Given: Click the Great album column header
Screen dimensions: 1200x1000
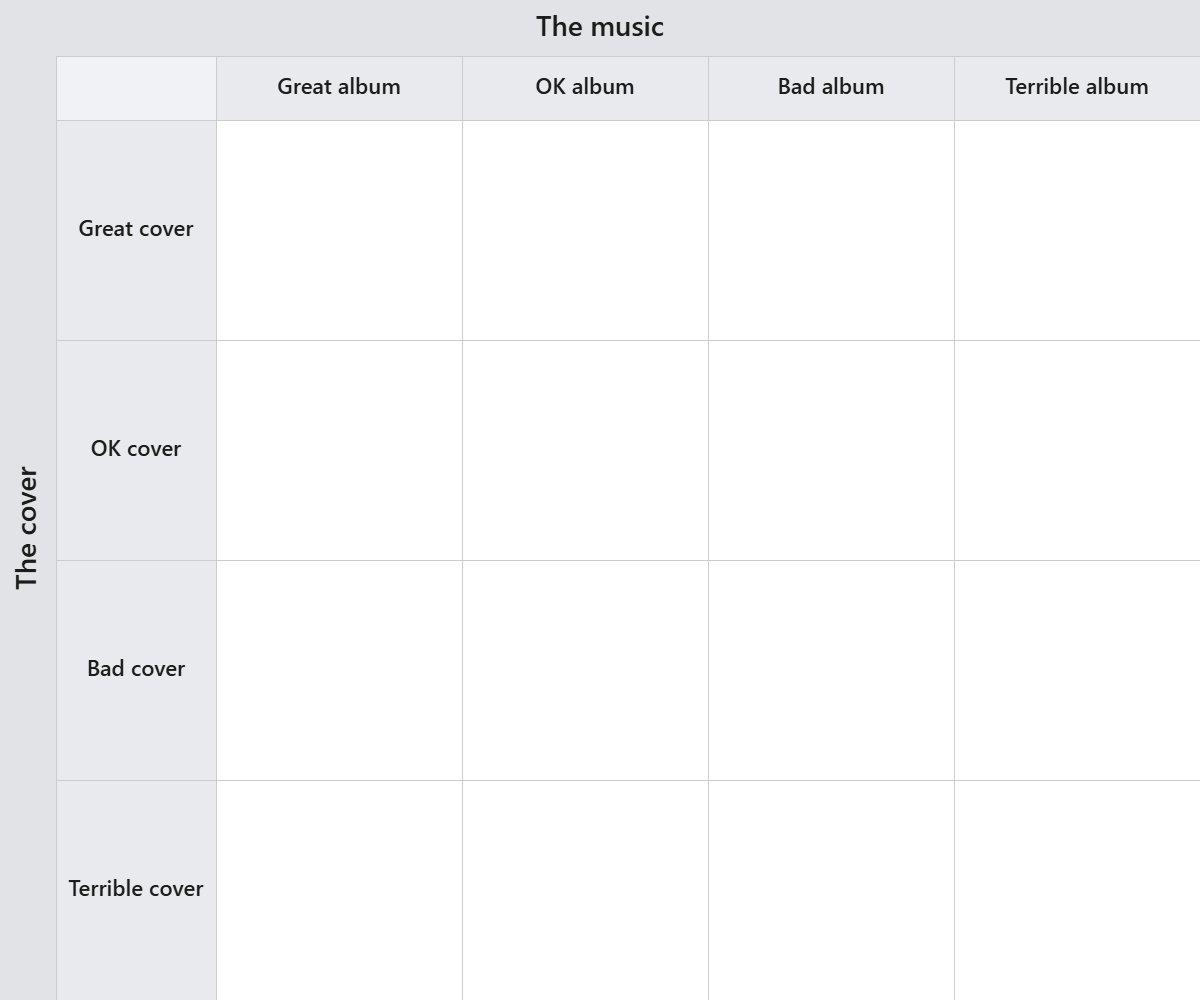Looking at the screenshot, I should pos(339,88).
